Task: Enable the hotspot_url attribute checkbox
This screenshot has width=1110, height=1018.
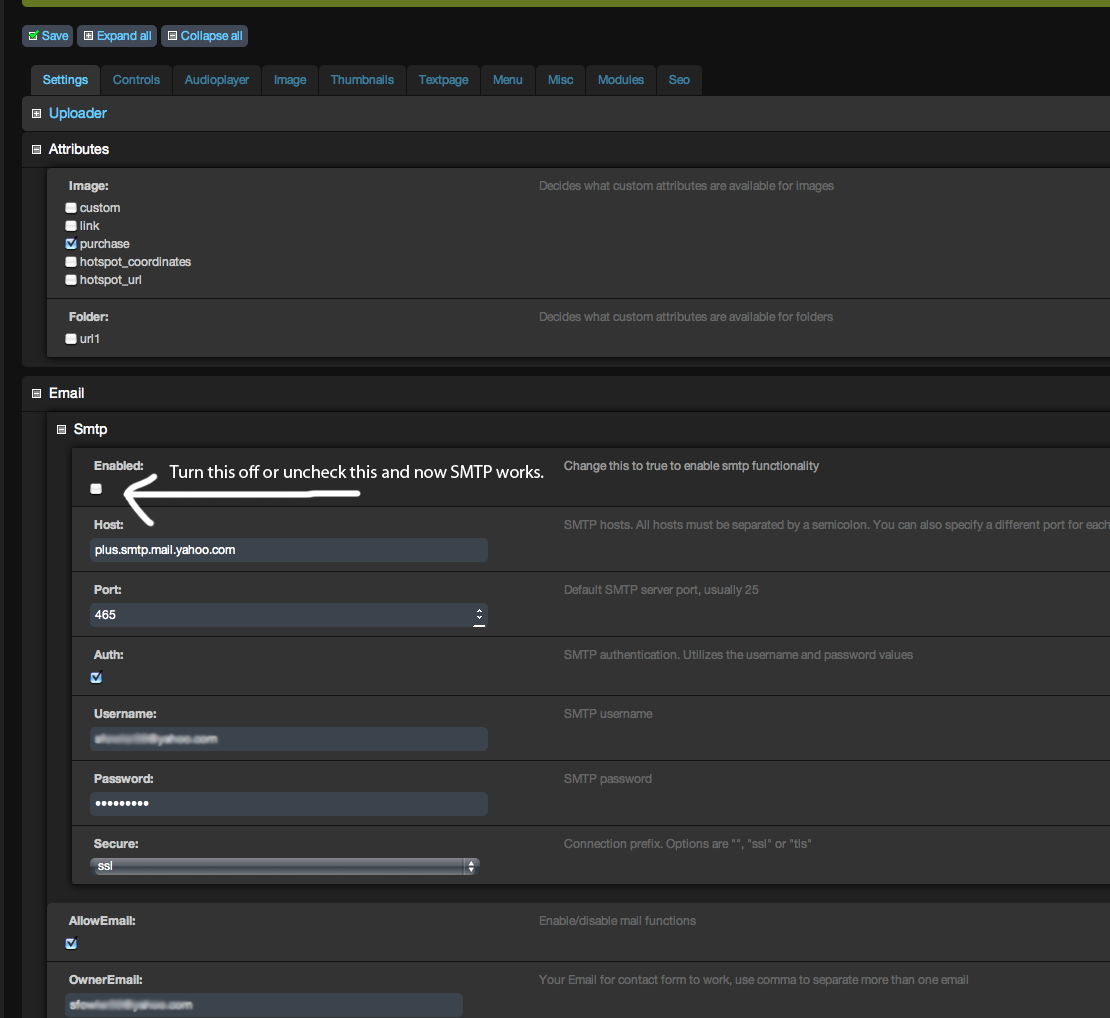Action: pyautogui.click(x=71, y=280)
